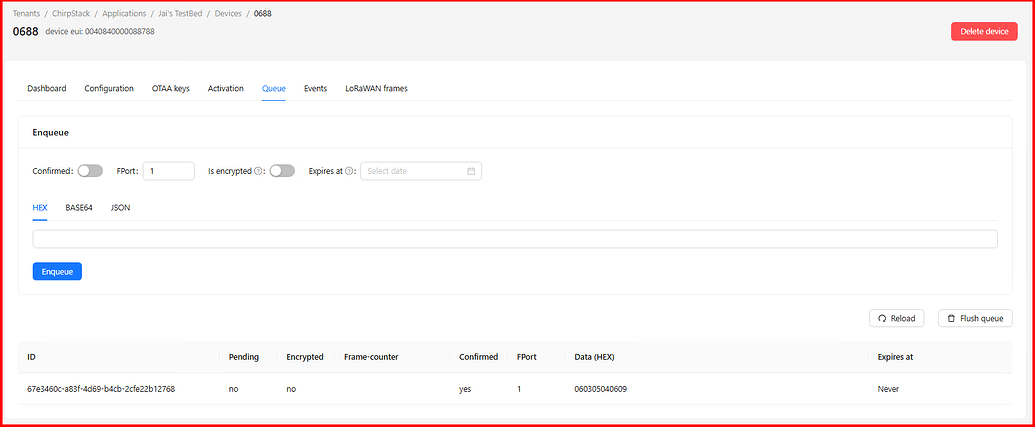Viewport: 1035px width, 427px height.
Task: Select the JSON payload tab
Action: point(120,208)
